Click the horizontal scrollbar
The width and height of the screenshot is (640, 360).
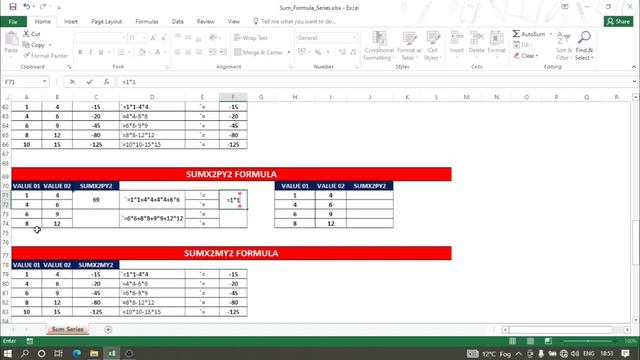click(x=561, y=329)
